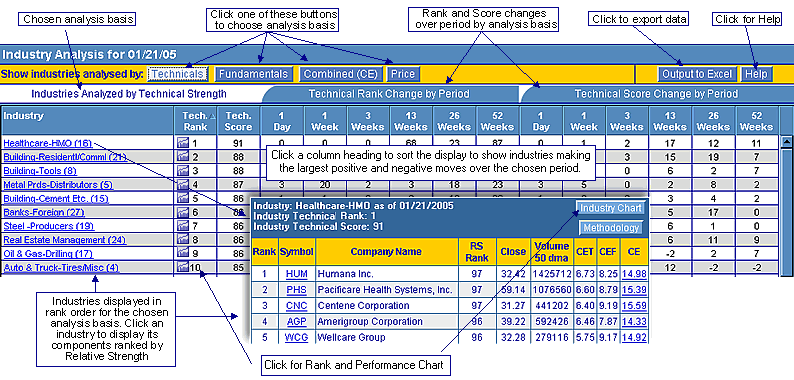View the Methodology button in popup
This screenshot has width=794, height=380.
coord(611,228)
